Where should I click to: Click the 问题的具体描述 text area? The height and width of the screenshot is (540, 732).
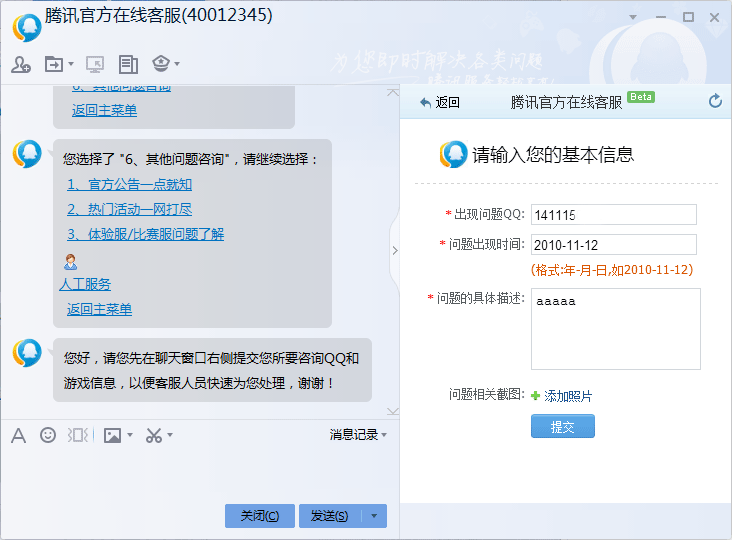615,329
